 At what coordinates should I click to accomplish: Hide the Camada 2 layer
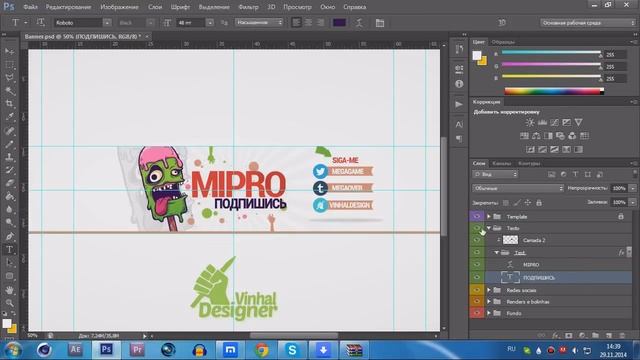(x=477, y=240)
